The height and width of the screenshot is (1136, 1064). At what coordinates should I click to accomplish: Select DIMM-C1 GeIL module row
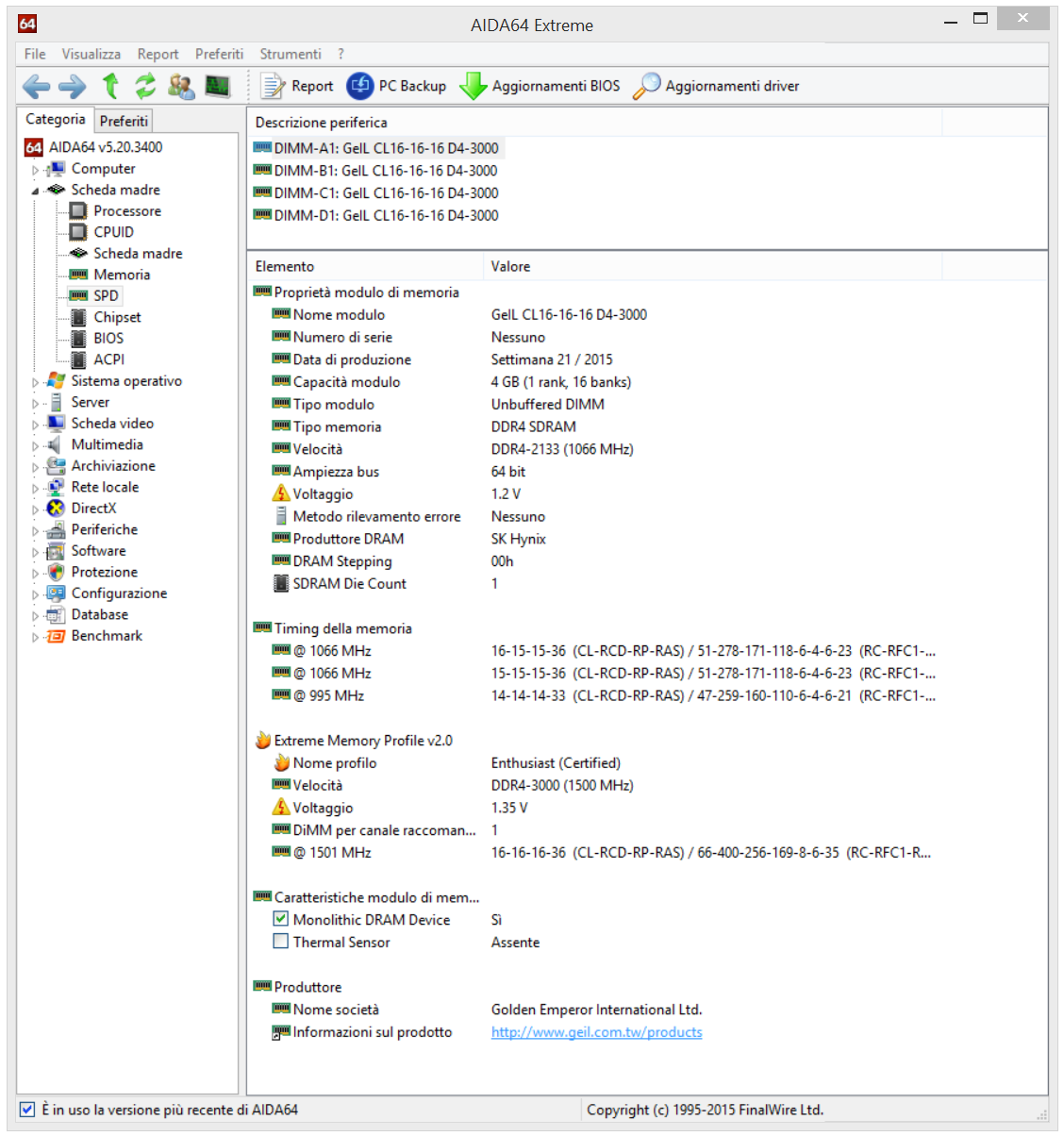377,193
